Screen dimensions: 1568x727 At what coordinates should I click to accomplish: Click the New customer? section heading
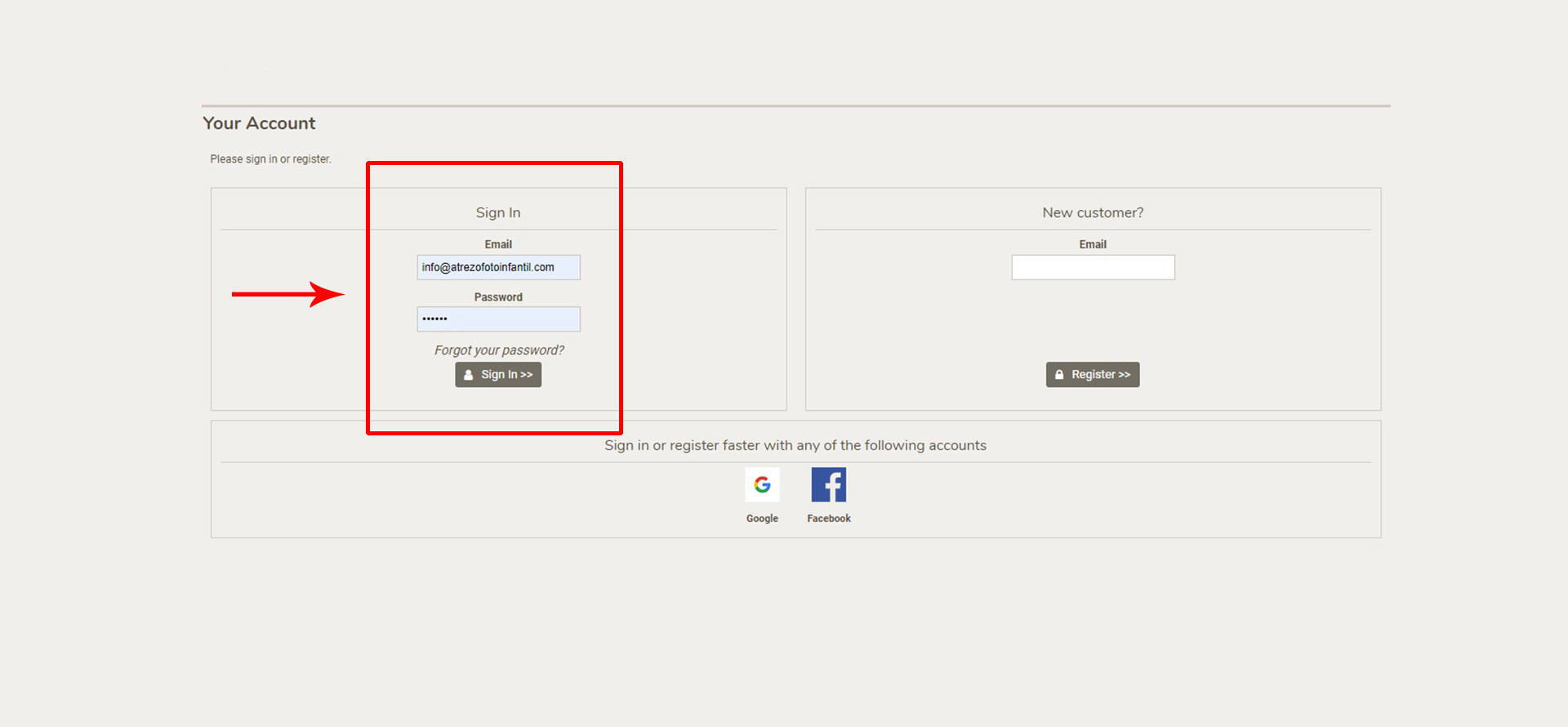pyautogui.click(x=1093, y=212)
